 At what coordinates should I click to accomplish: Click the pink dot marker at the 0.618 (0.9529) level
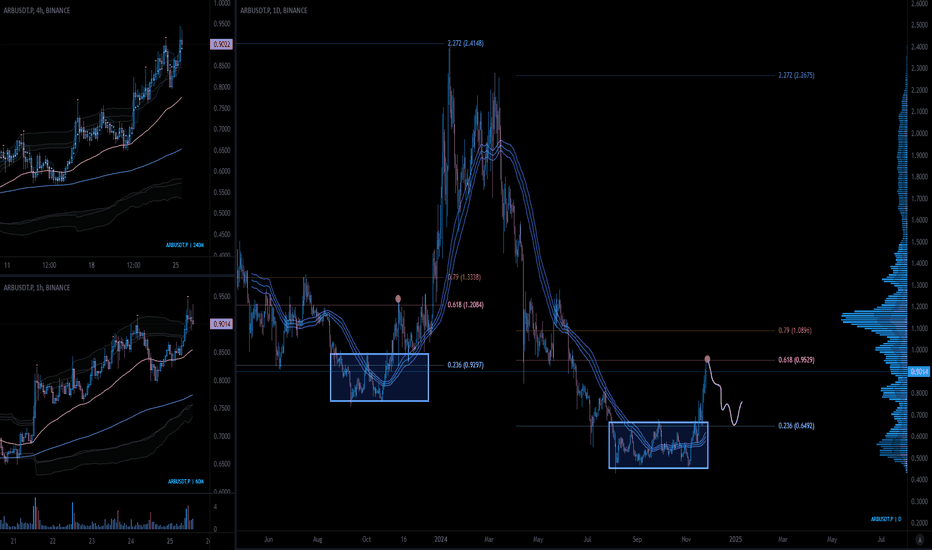tap(707, 359)
